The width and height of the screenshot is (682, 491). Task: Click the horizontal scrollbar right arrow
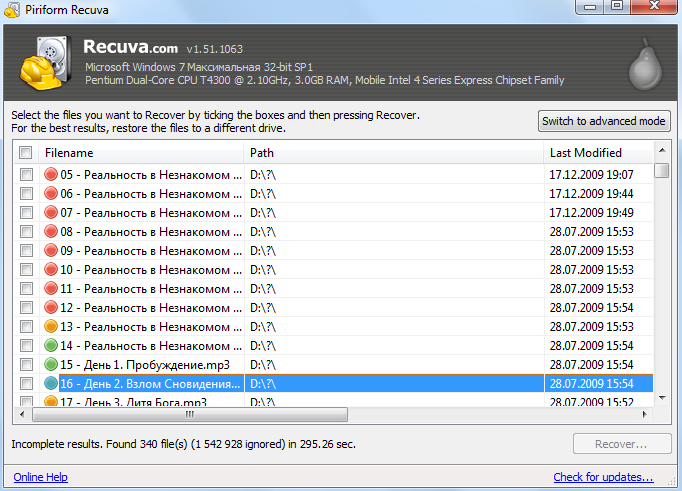click(x=645, y=414)
